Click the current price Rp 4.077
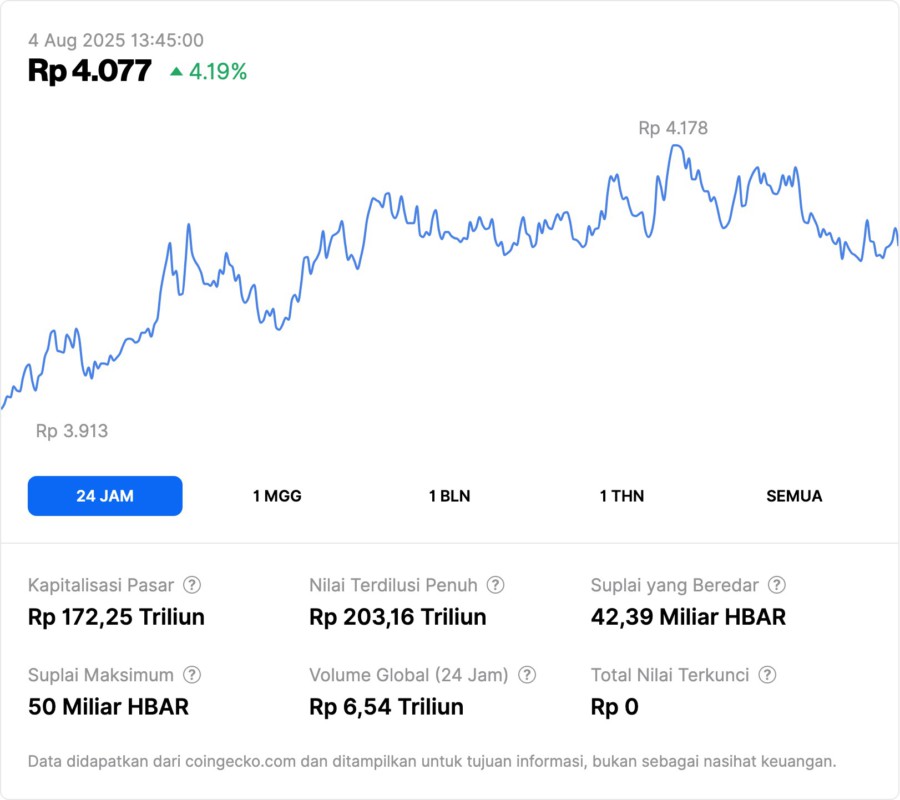Image resolution: width=900 pixels, height=800 pixels. [90, 71]
